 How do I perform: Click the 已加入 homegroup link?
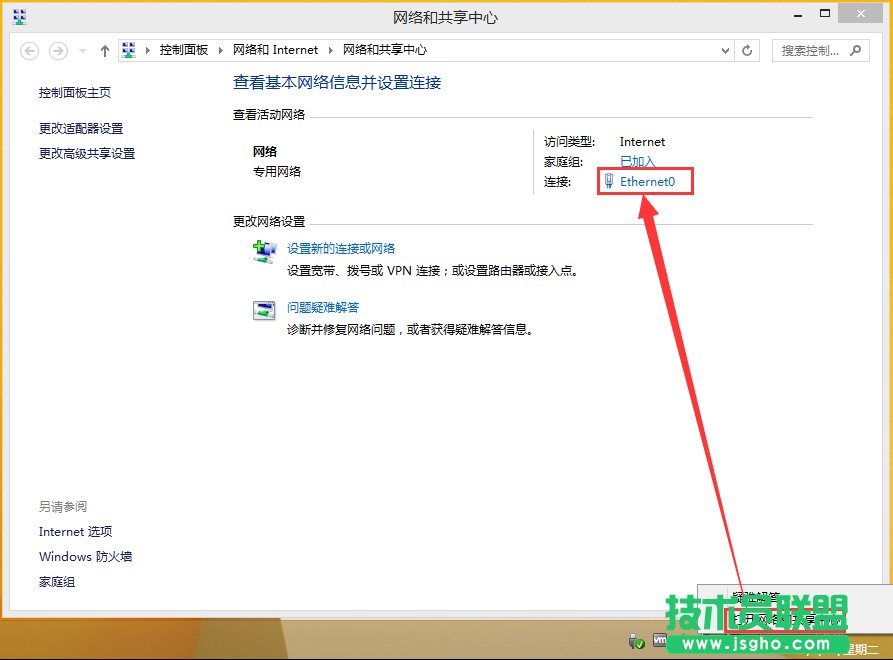click(x=637, y=161)
